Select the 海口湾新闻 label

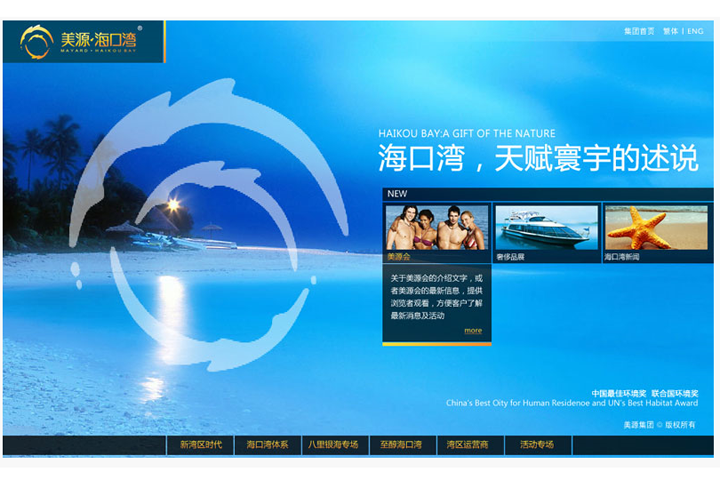[x=623, y=257]
